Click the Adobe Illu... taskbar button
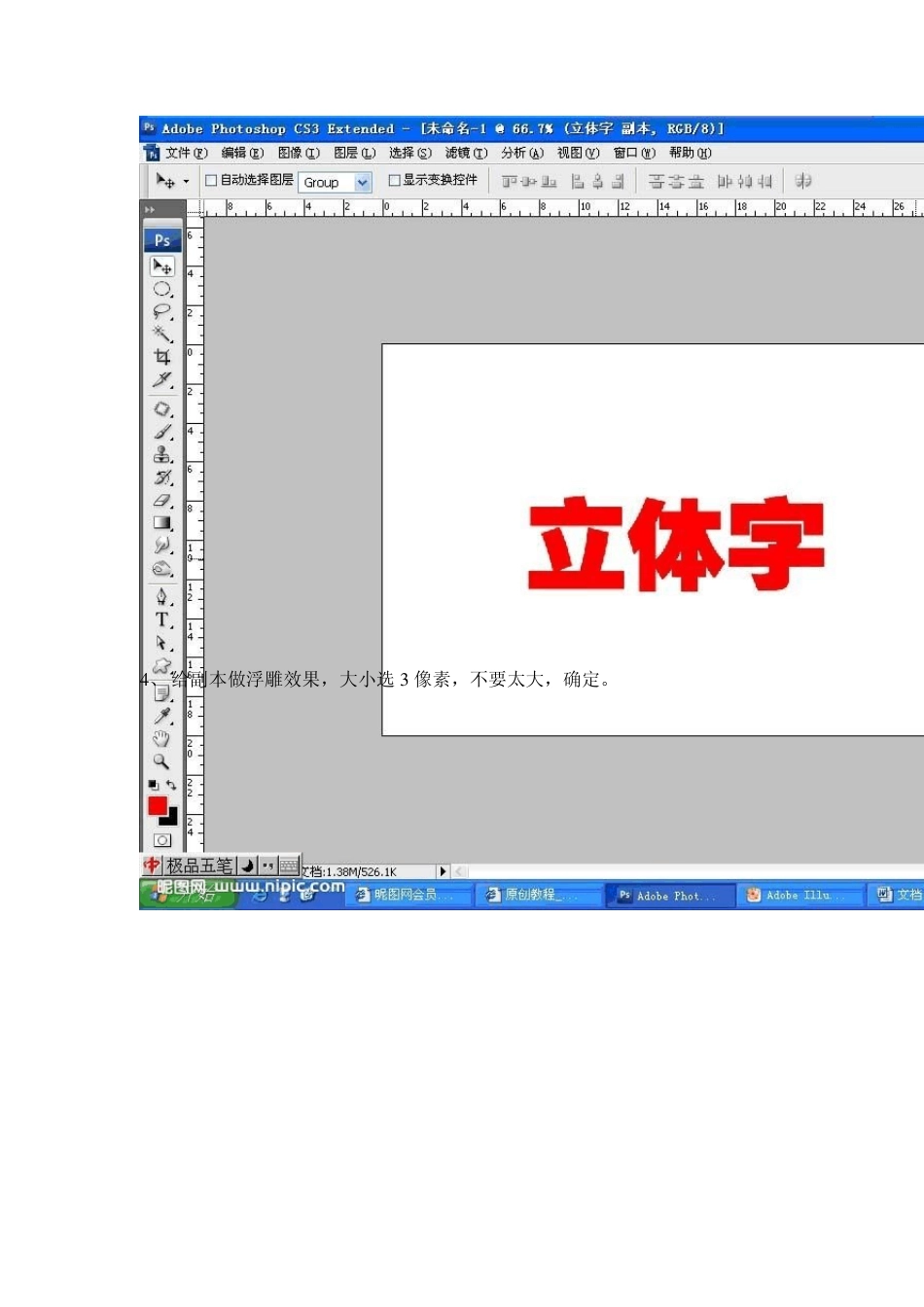The width and height of the screenshot is (924, 1307). pyautogui.click(x=801, y=895)
